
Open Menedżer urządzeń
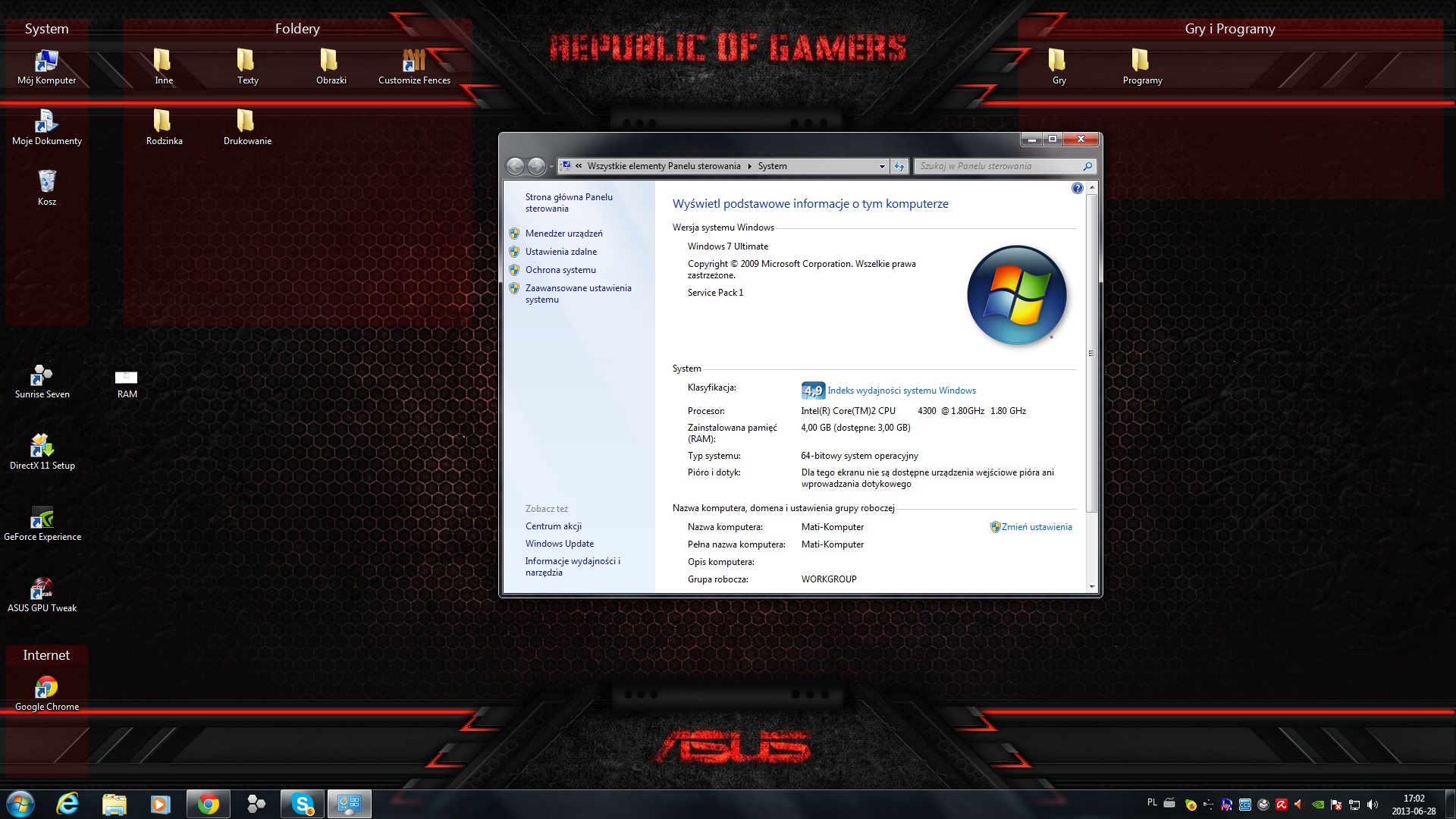[x=563, y=234]
